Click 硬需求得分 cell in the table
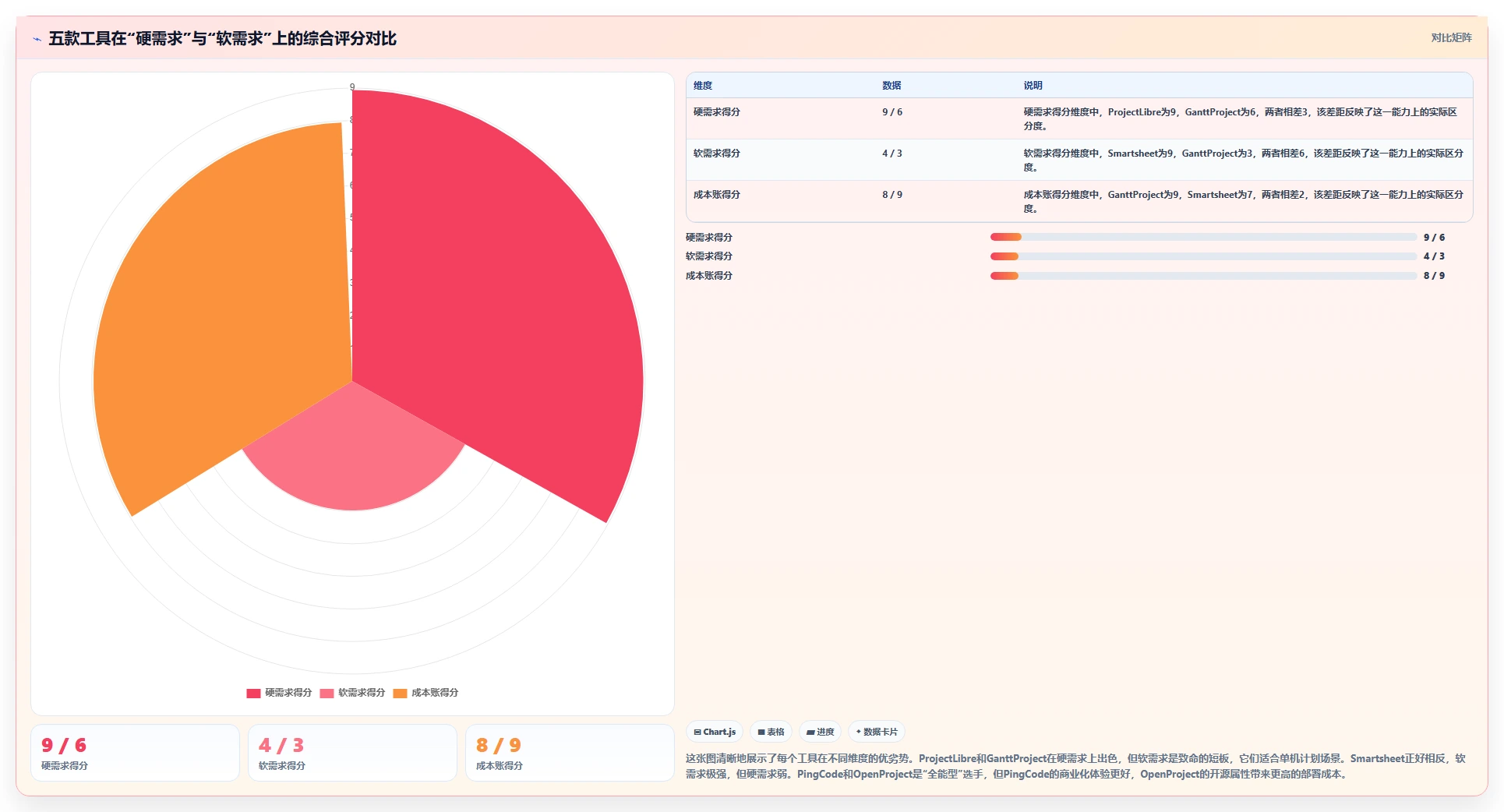This screenshot has width=1504, height=812. (x=717, y=112)
